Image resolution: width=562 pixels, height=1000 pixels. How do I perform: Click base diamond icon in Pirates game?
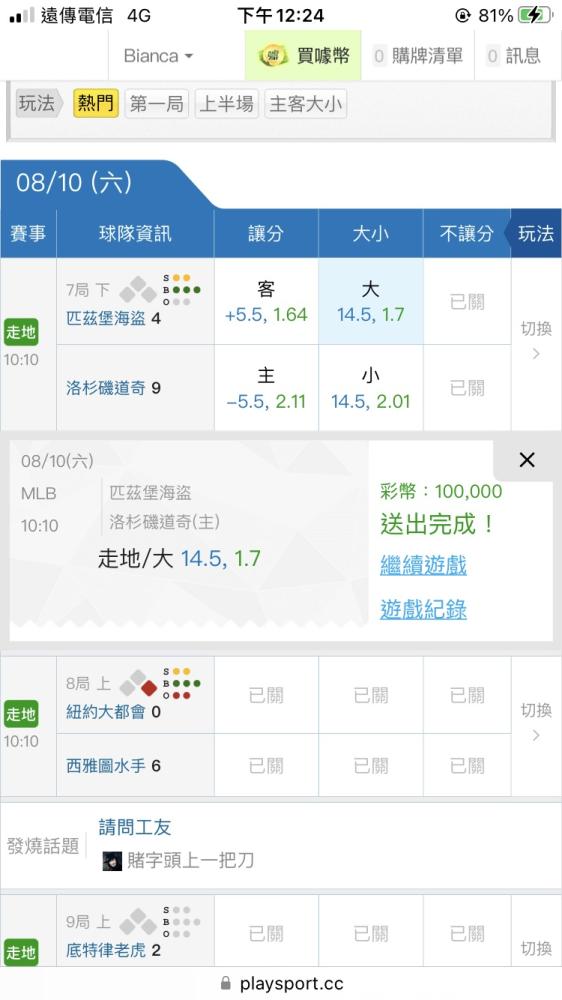138,290
